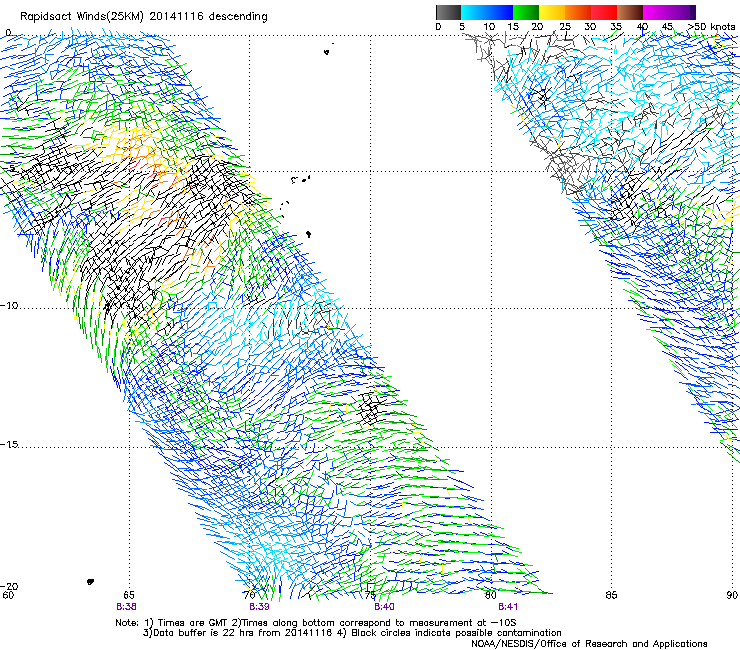The width and height of the screenshot is (740, 650).
Task: Click latitude axis label '-15'
Action: 9,444
